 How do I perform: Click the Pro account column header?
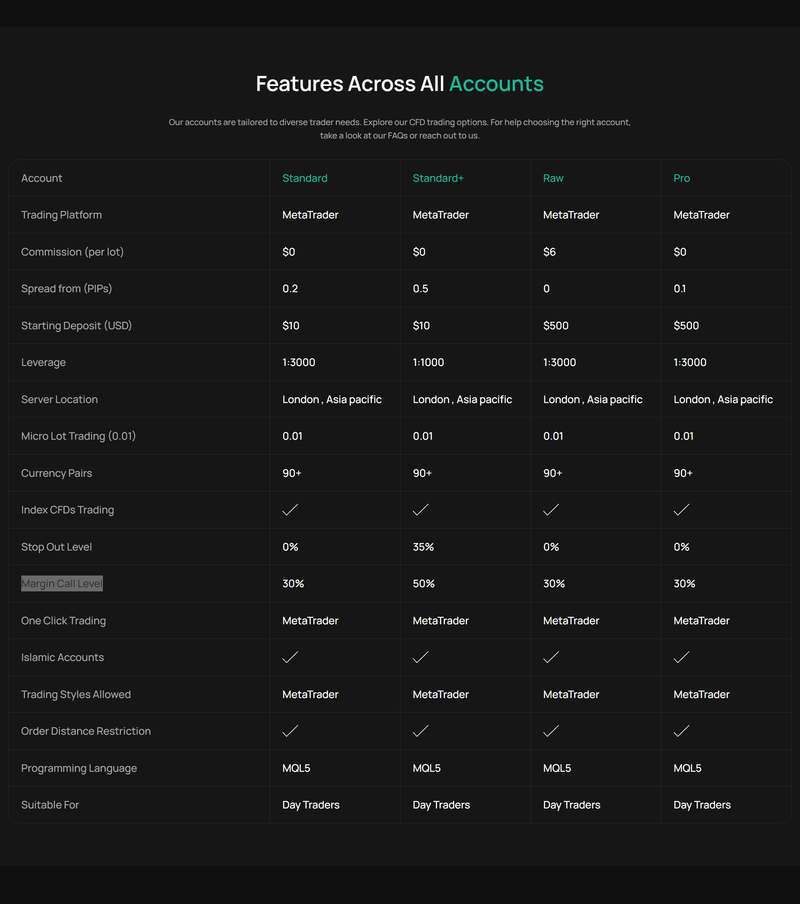click(681, 178)
